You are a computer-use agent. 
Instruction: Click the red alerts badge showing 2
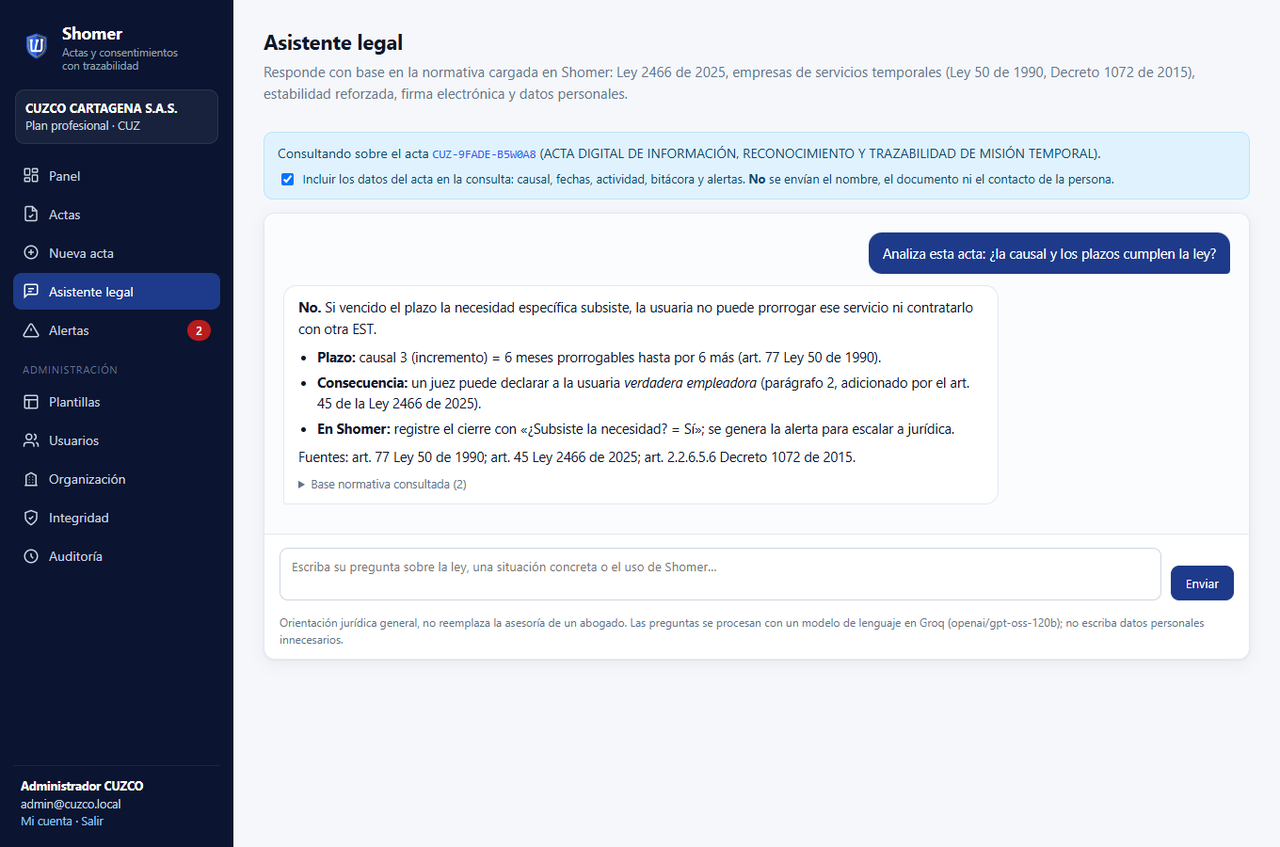(199, 331)
